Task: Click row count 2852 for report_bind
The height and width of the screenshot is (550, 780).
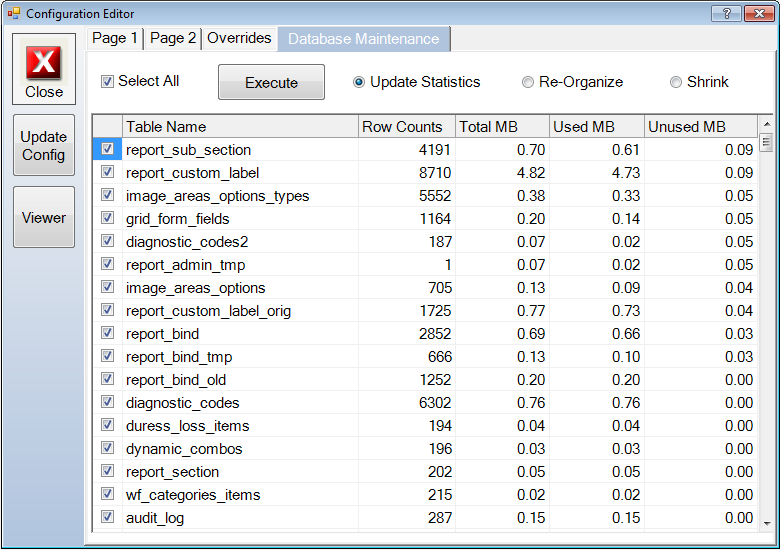Action: [407, 334]
